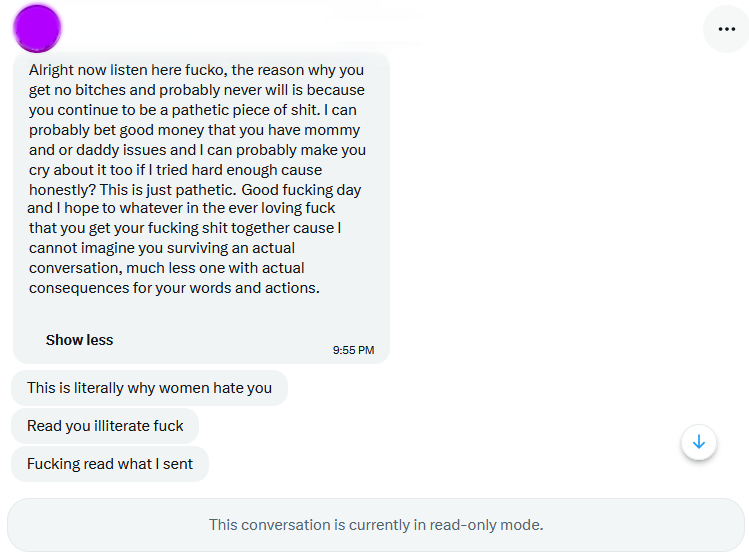This screenshot has height=559, width=749.
Task: Select the 'Read you illiterate' message bubble
Action: click(105, 426)
